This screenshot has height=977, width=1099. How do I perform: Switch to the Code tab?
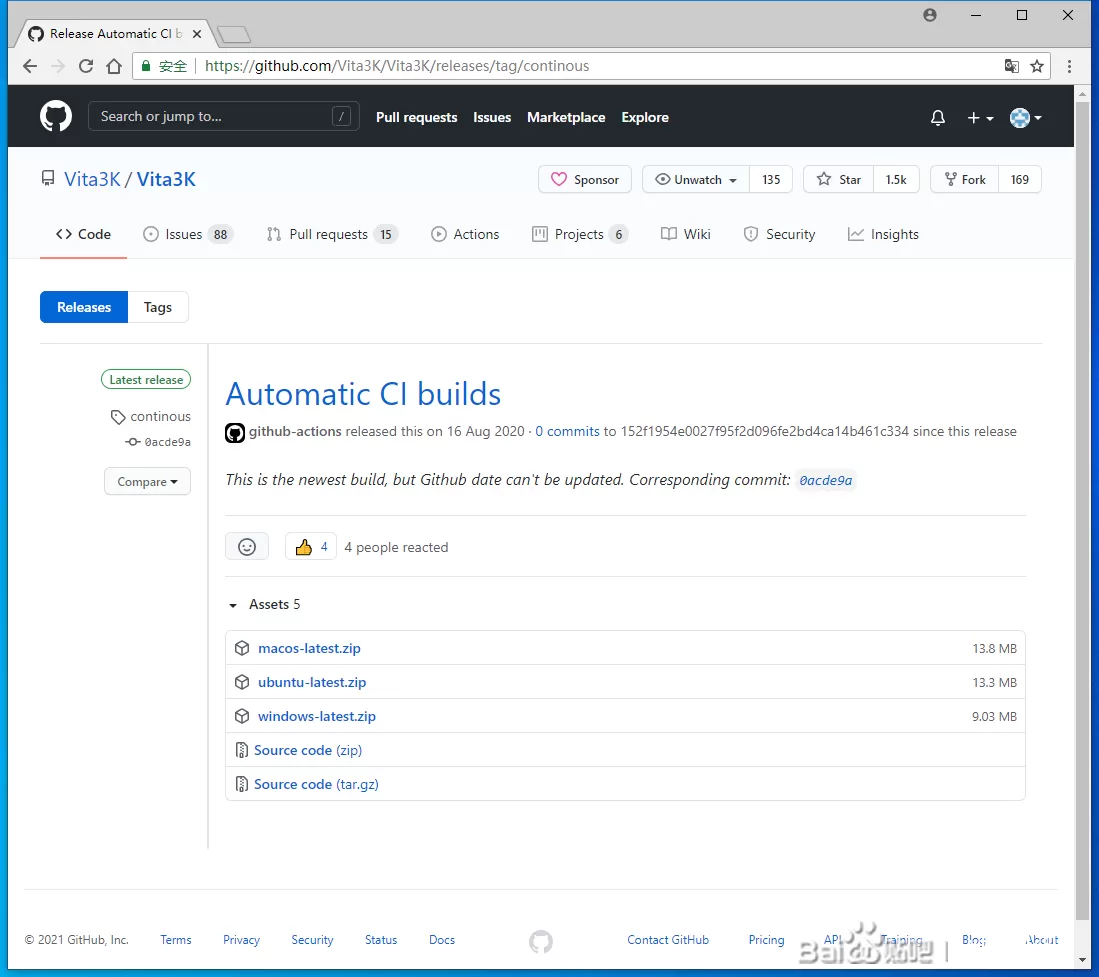[x=83, y=234]
